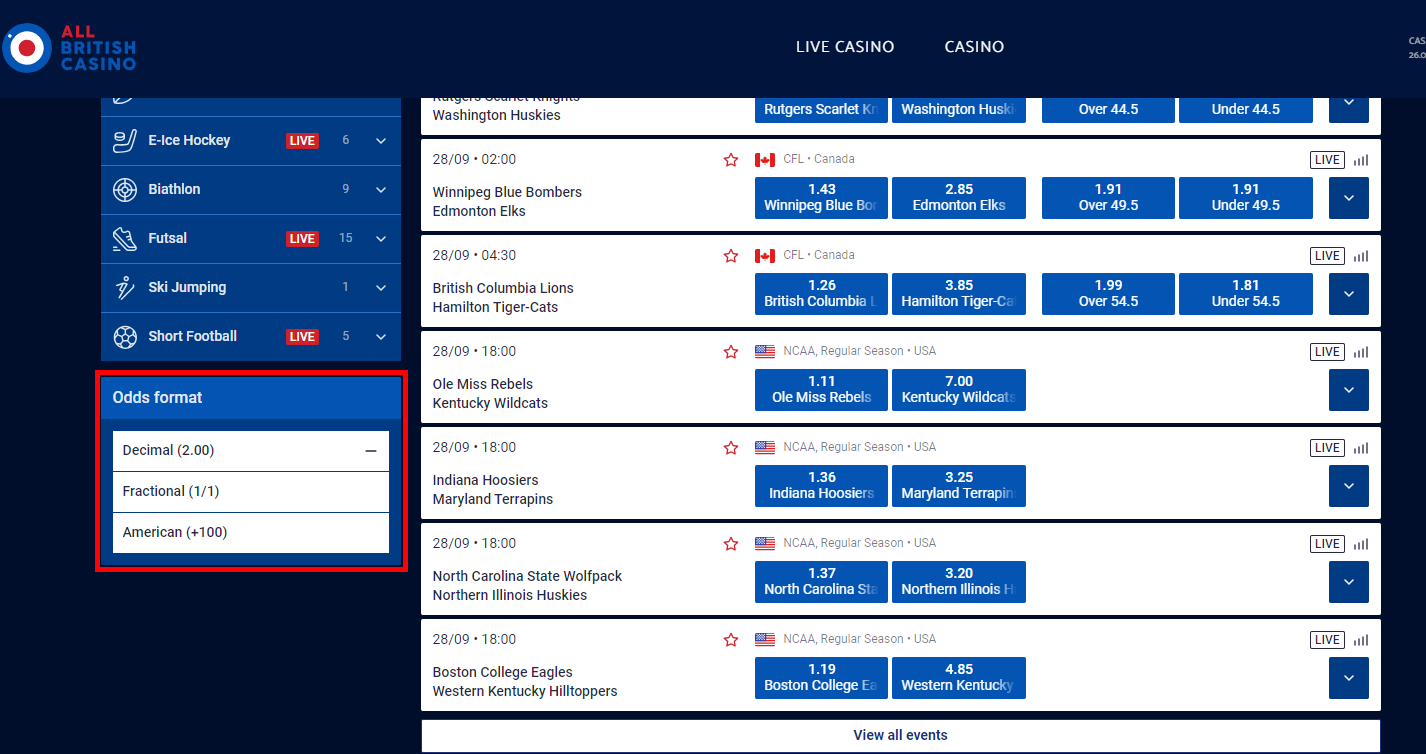Bet Under 54.5 at 1.81

[1246, 294]
